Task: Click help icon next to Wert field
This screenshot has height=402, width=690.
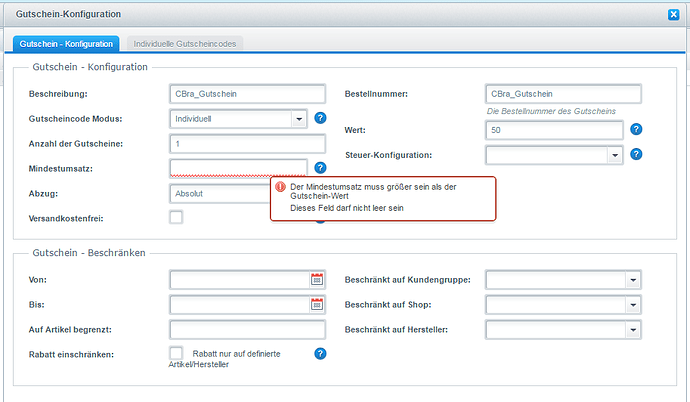Action: 636,129
